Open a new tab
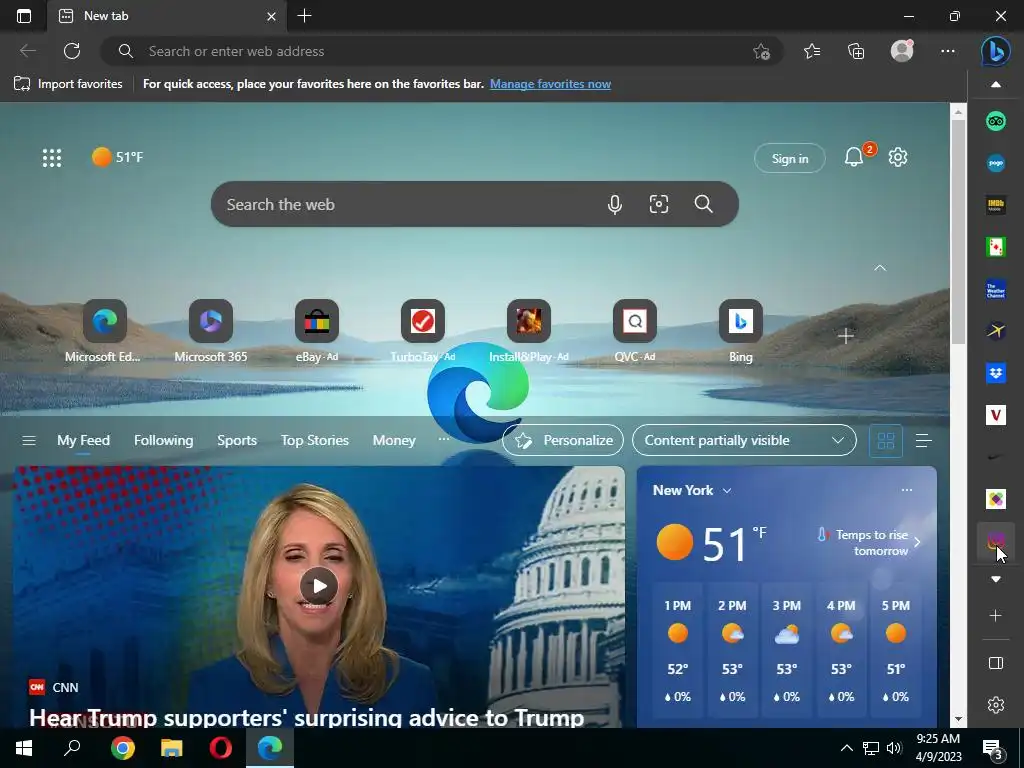The image size is (1024, 768). [x=304, y=16]
